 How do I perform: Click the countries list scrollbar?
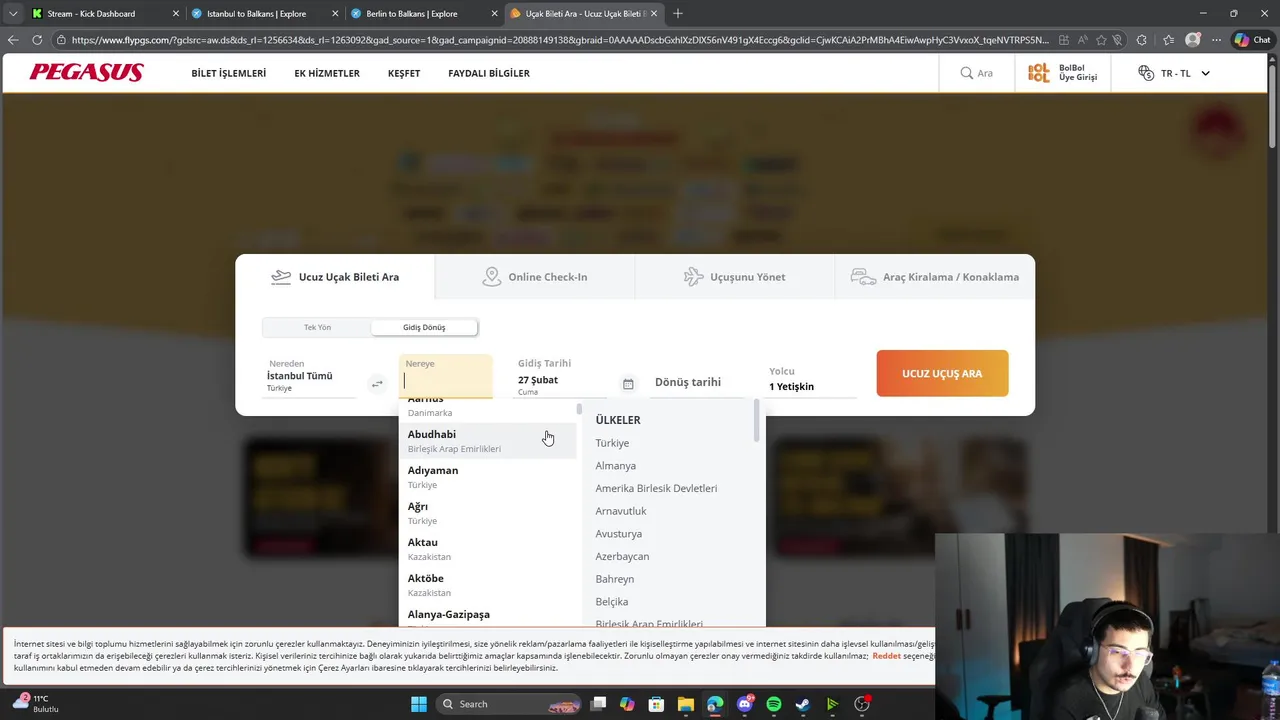coord(757,420)
